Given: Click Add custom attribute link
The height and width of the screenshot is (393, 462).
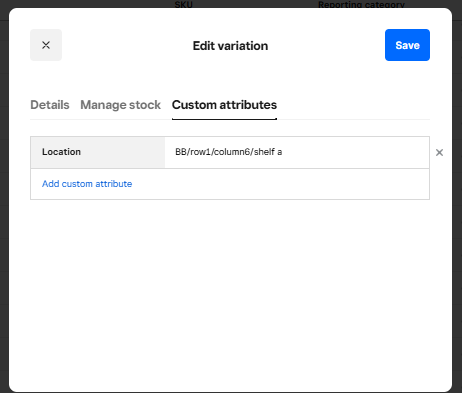Looking at the screenshot, I should 87,184.
